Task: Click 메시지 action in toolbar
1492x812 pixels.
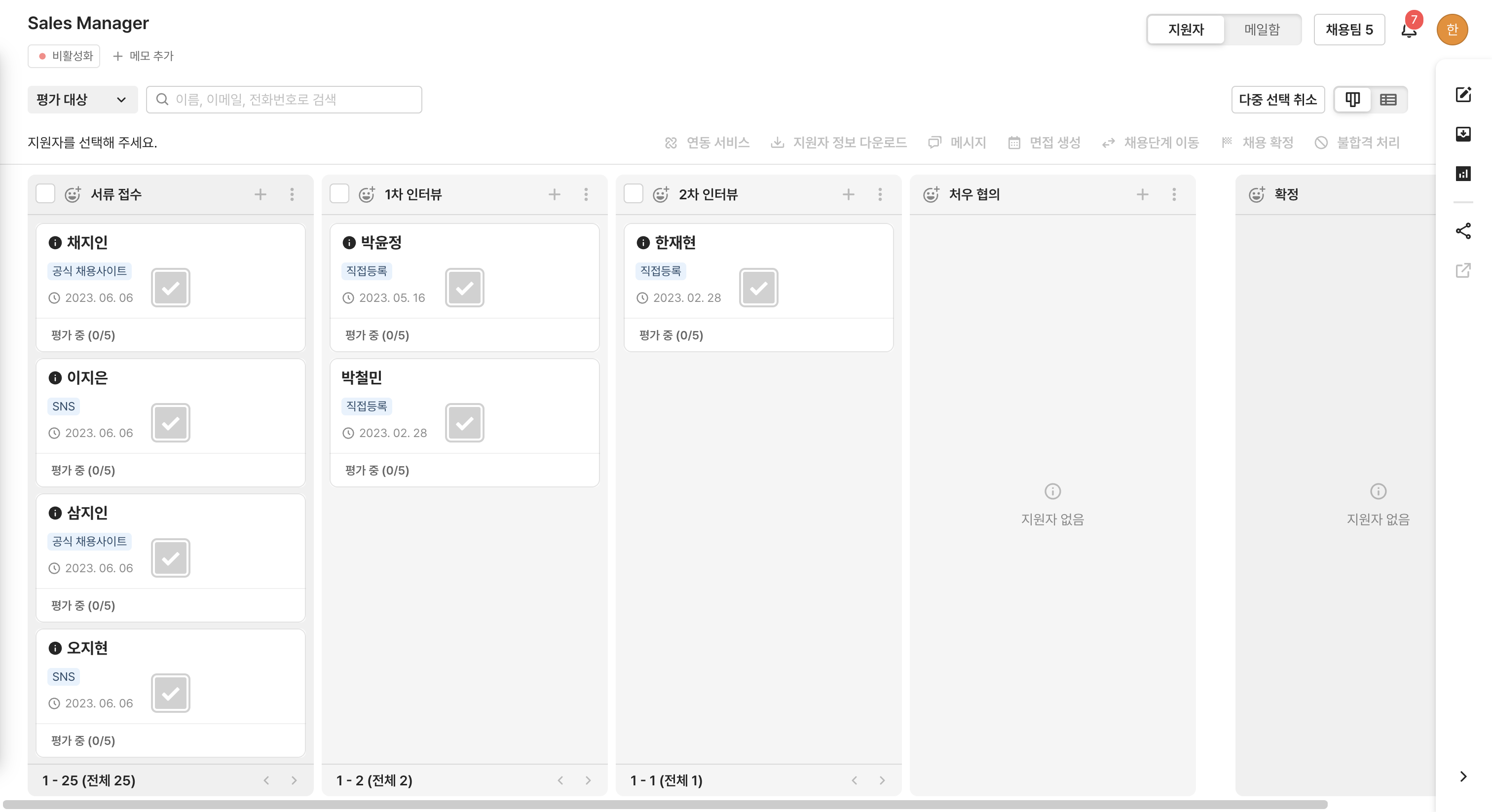Action: 957,143
